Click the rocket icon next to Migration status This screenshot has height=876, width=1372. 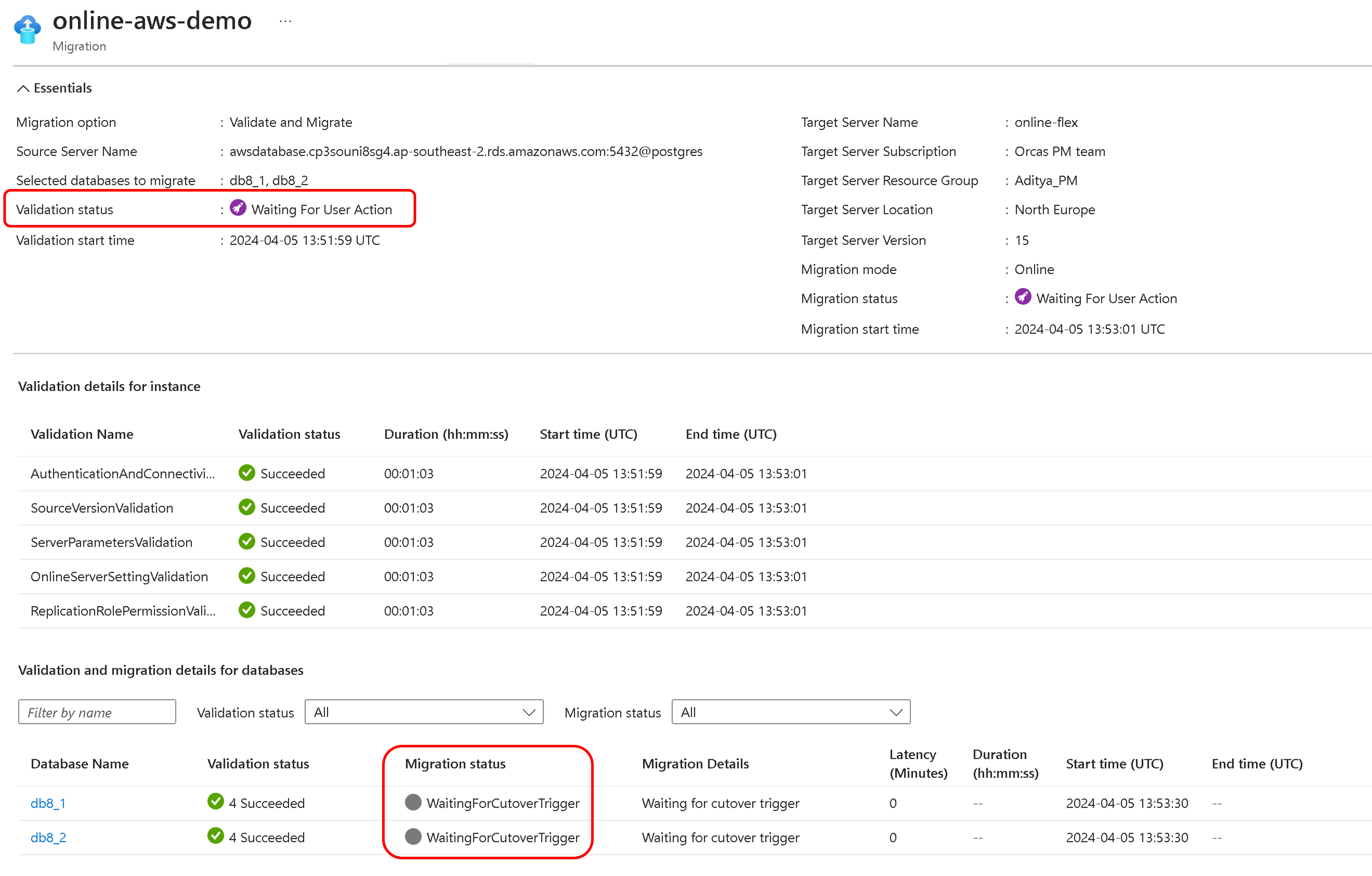1023,297
